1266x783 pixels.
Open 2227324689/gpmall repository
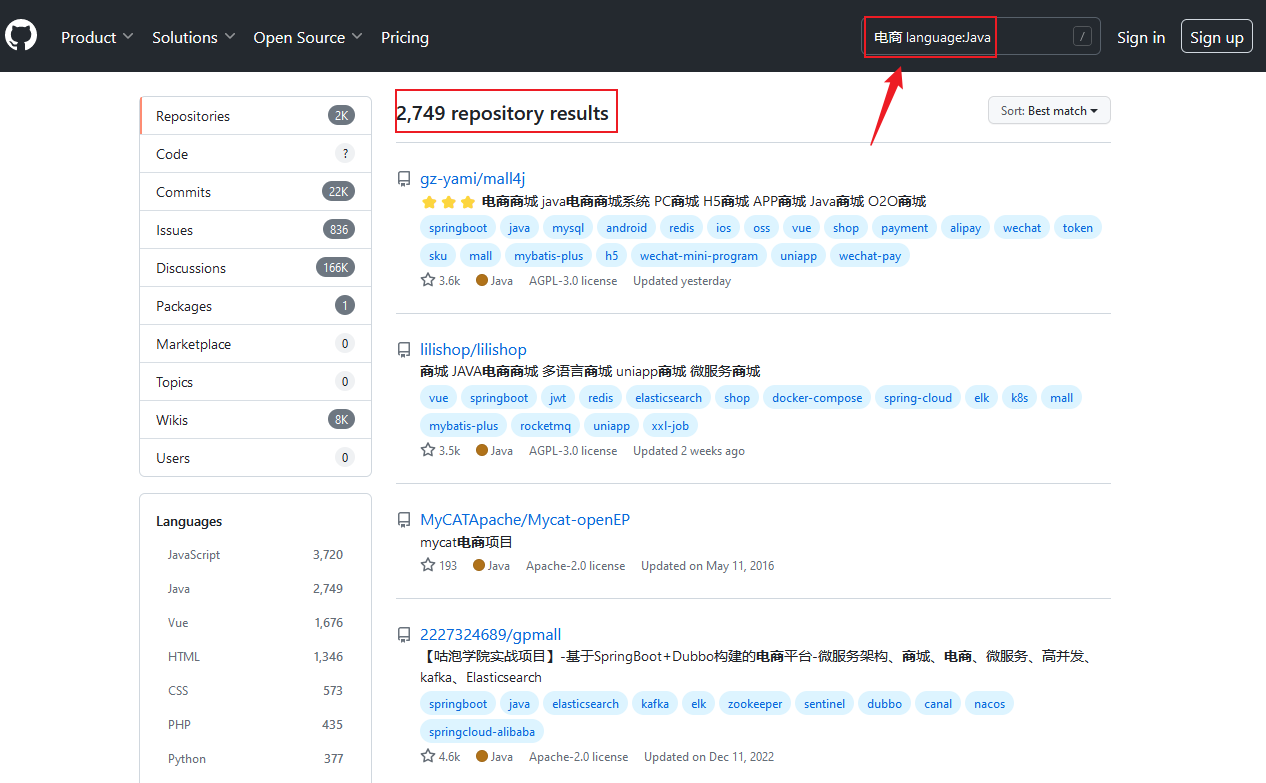[491, 635]
